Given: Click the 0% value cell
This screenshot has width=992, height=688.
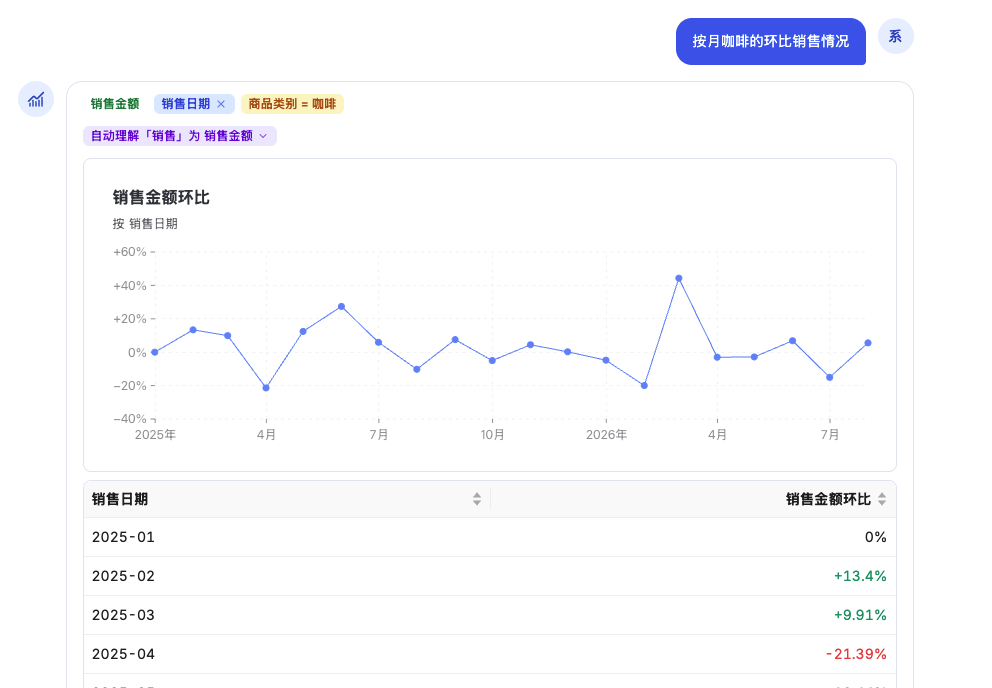Looking at the screenshot, I should (x=876, y=537).
